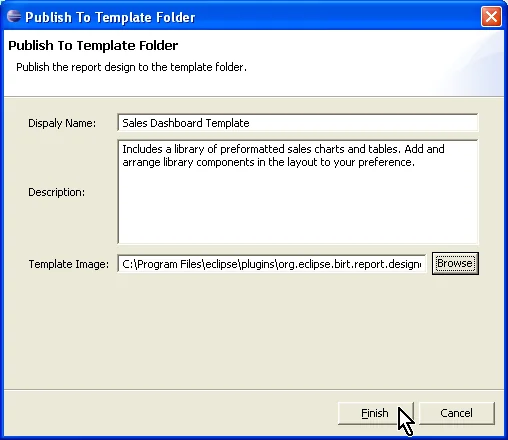The width and height of the screenshot is (508, 440).
Task: Click into the Dispaly Name field
Action: pos(298,123)
